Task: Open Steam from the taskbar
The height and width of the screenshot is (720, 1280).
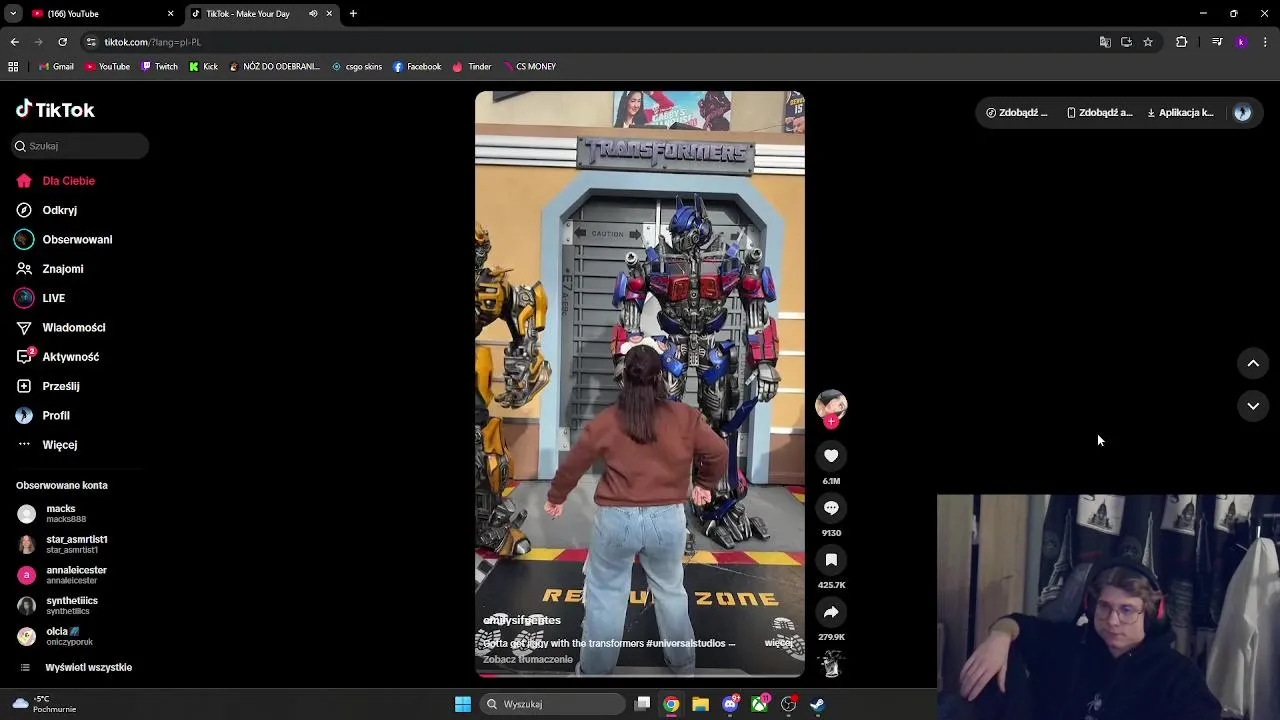Action: point(817,704)
